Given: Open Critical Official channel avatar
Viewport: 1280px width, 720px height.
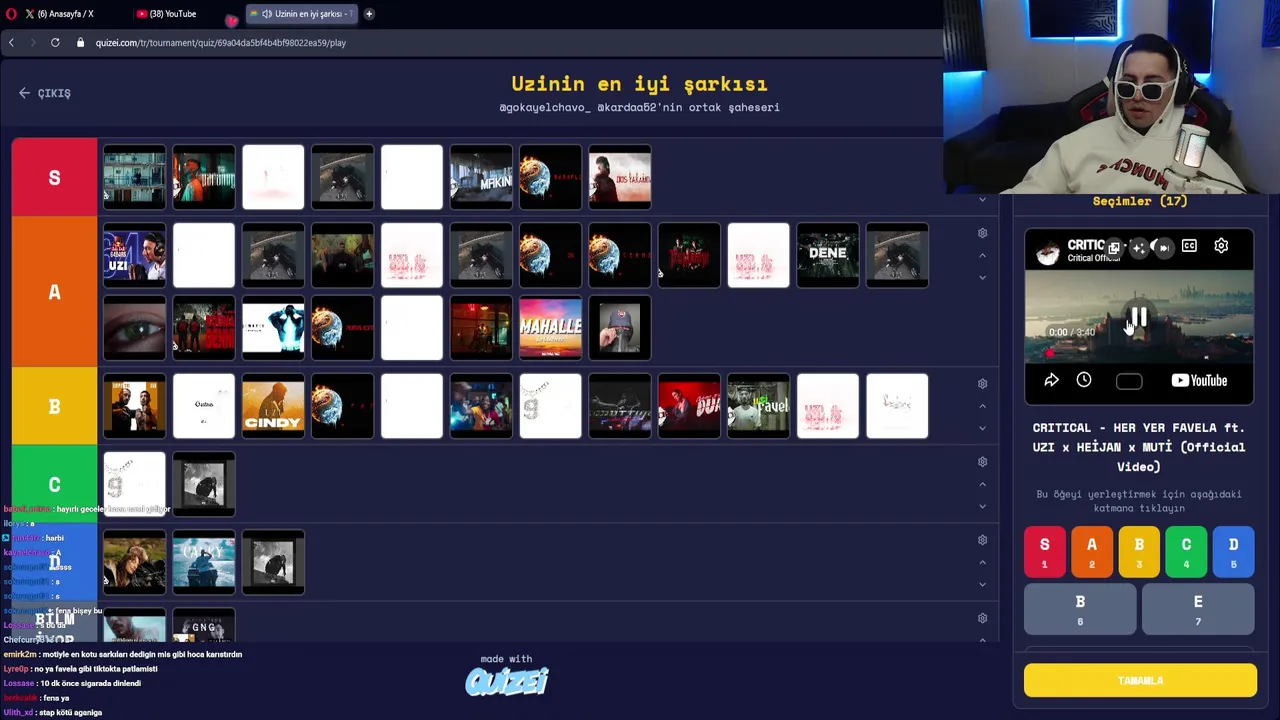Looking at the screenshot, I should click(x=1047, y=252).
